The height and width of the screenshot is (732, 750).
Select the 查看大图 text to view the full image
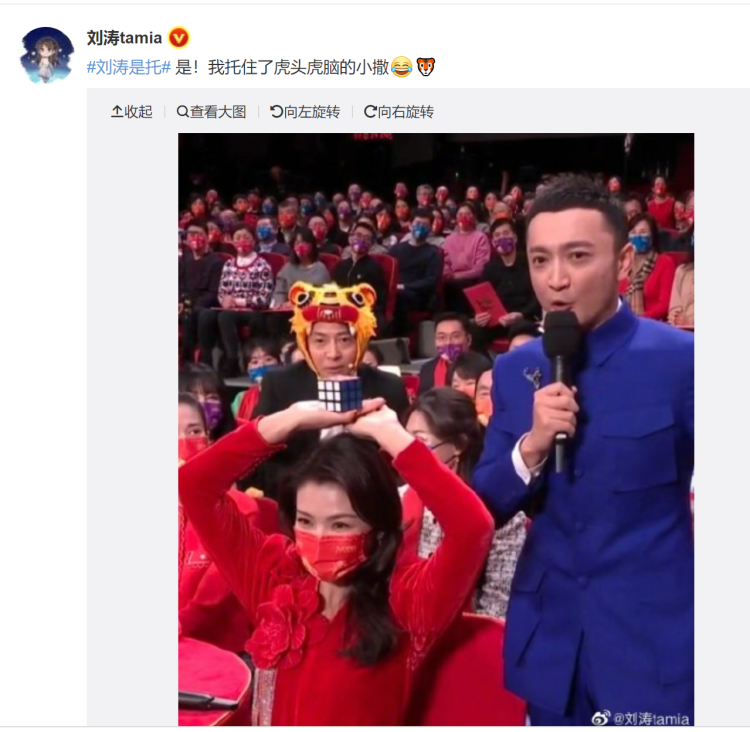(218, 112)
